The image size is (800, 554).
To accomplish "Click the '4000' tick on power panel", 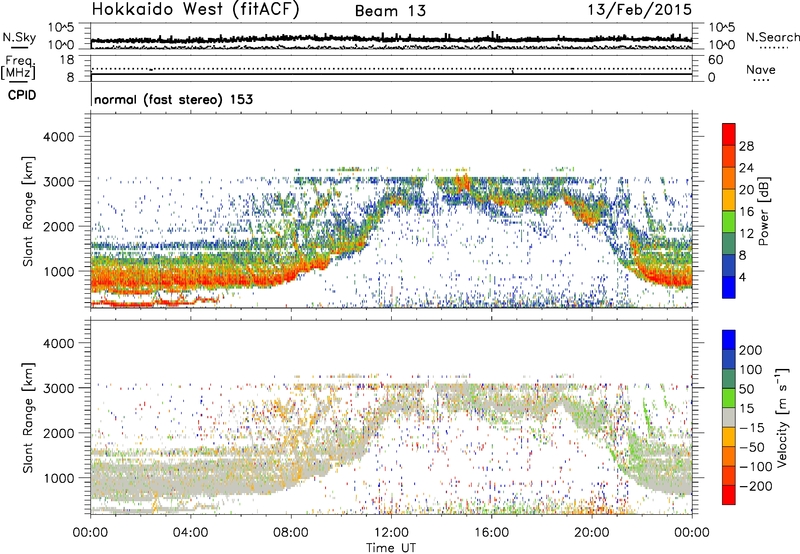I will [x=59, y=137].
